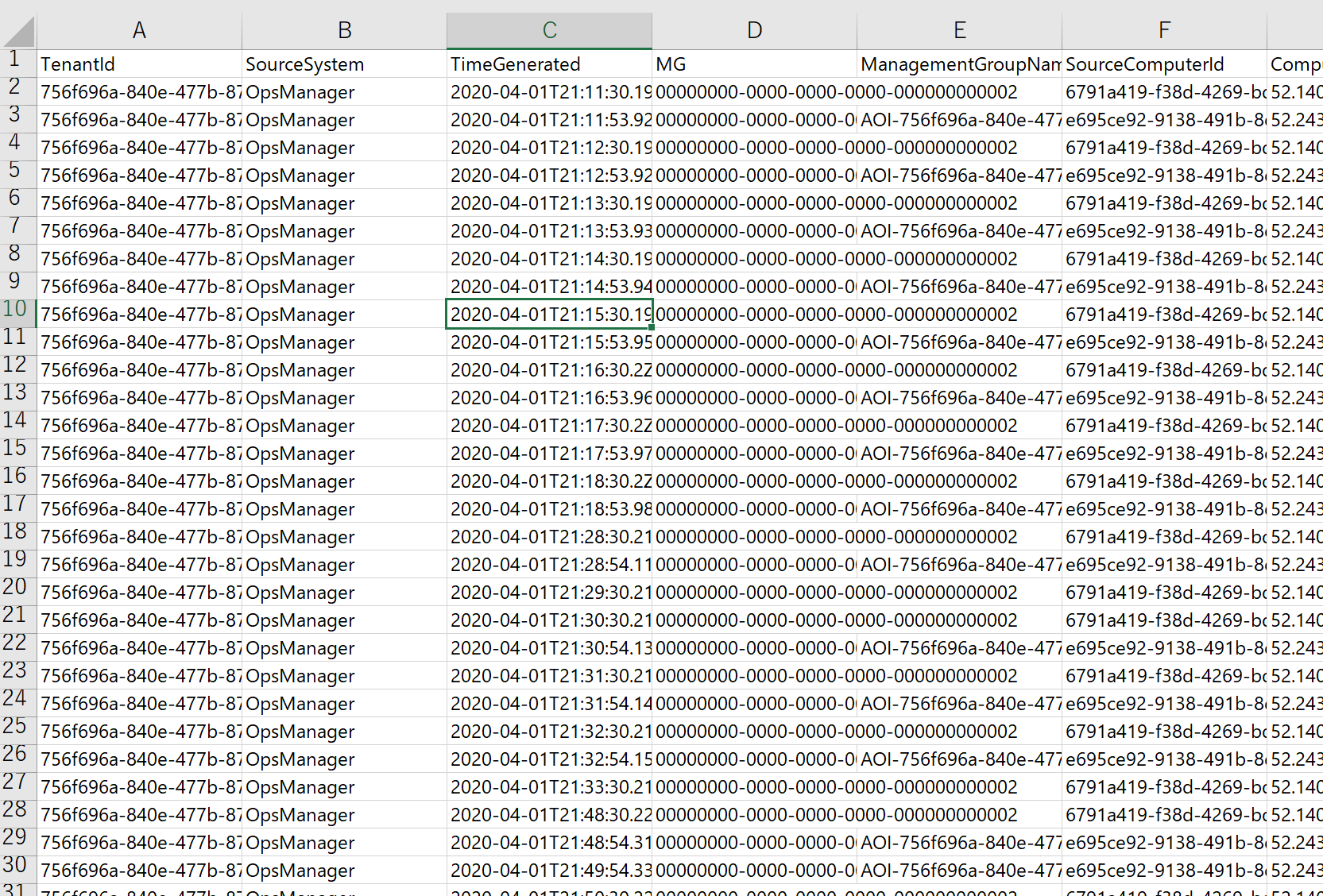This screenshot has height=896, width=1323.
Task: Click the SourceSystem header cell
Action: pos(344,64)
